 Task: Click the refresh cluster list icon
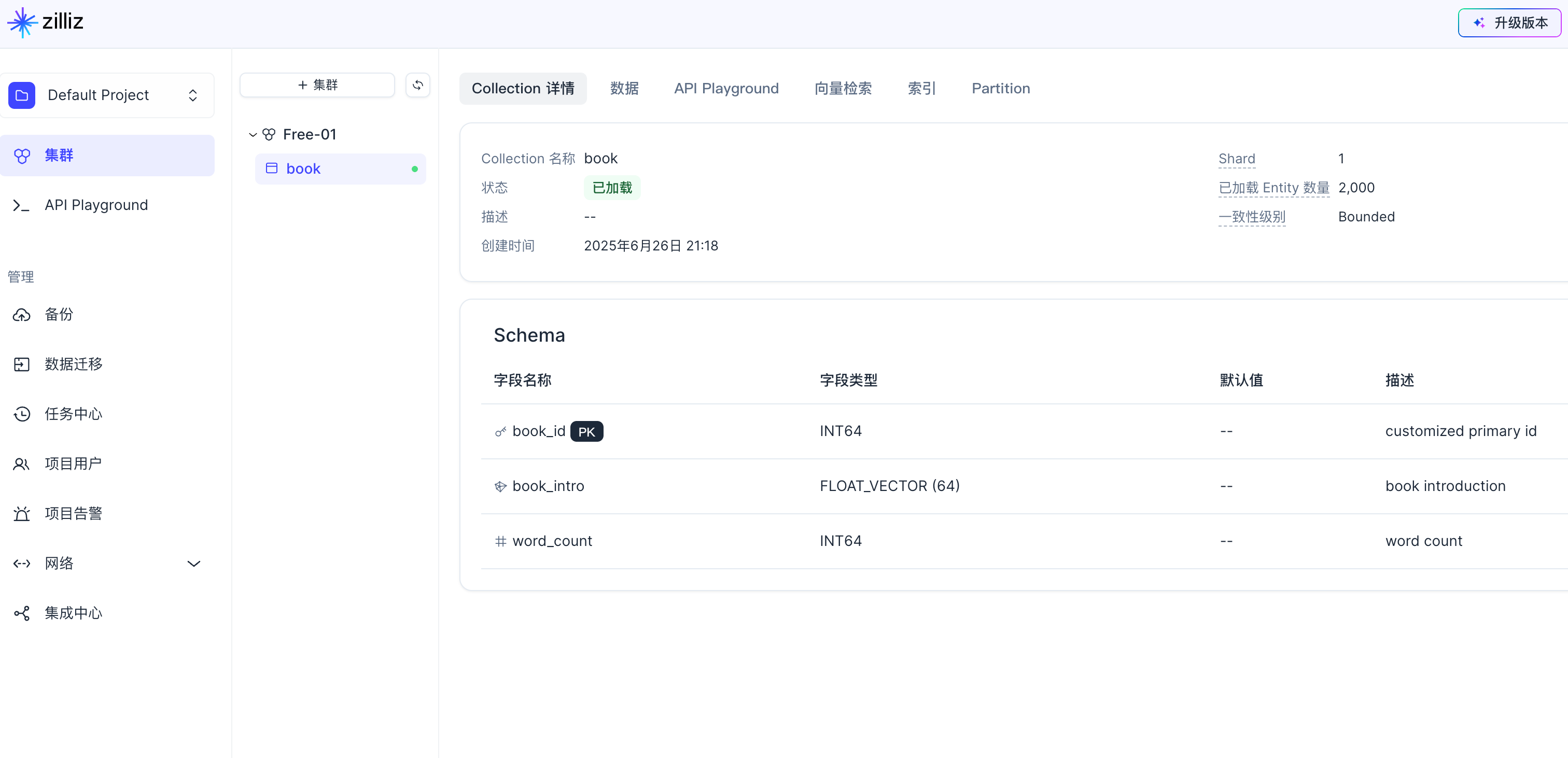click(417, 85)
